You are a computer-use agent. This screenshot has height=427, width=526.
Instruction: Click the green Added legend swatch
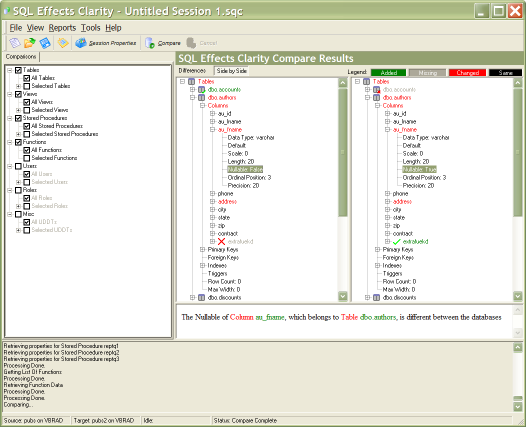[388, 73]
